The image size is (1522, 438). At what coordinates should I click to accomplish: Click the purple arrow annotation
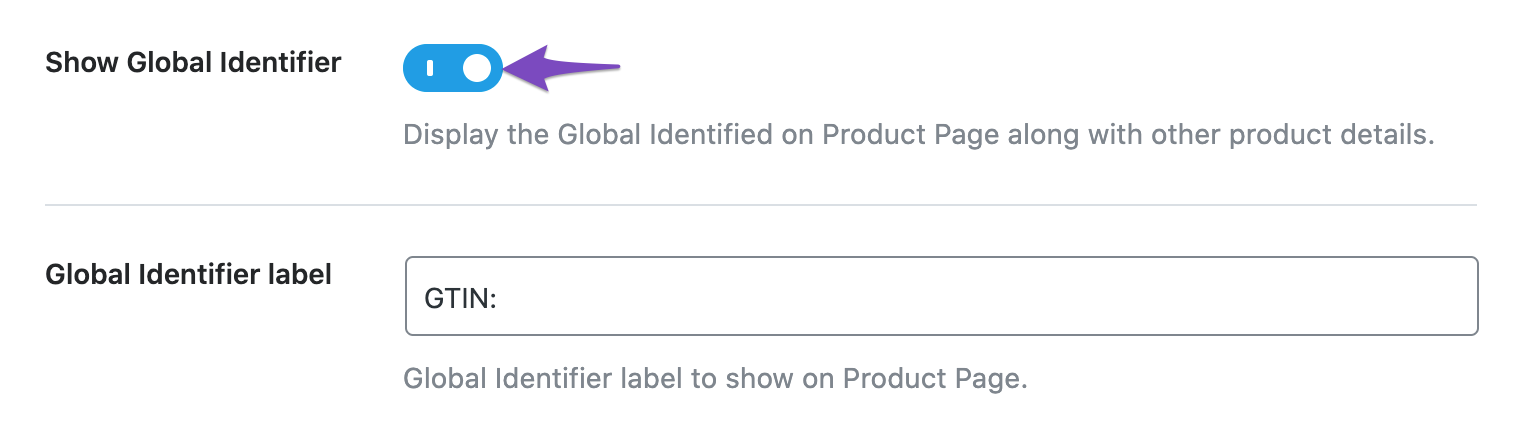pos(561,68)
